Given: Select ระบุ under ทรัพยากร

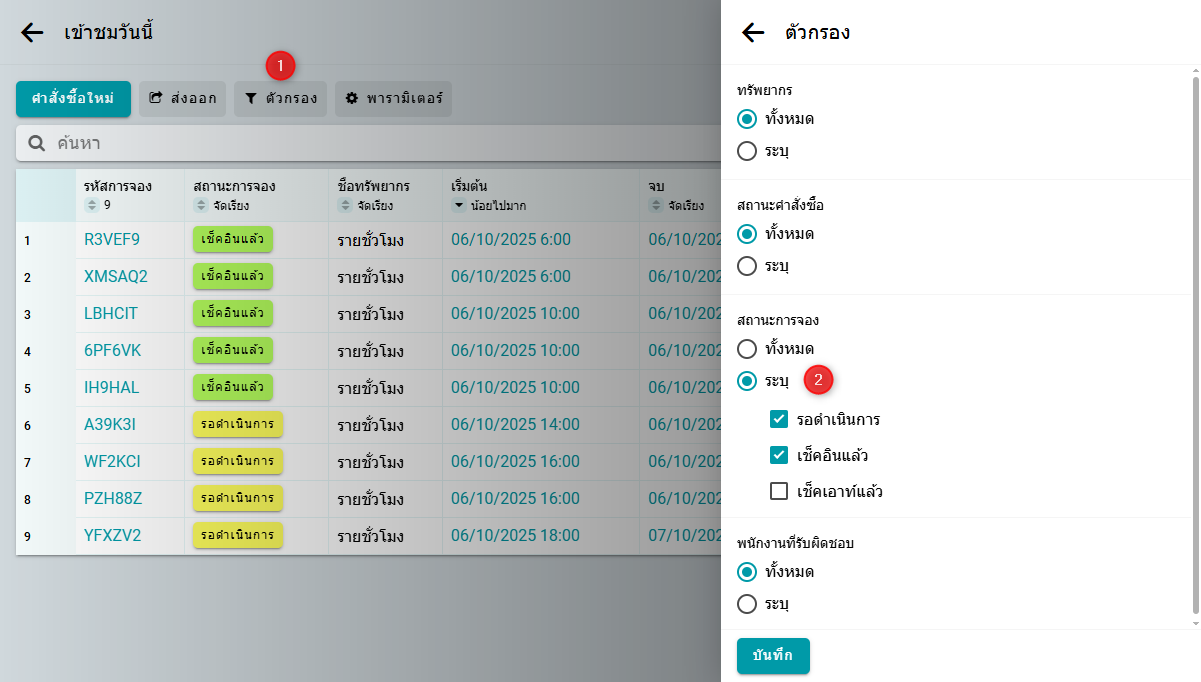Looking at the screenshot, I should pyautogui.click(x=747, y=151).
